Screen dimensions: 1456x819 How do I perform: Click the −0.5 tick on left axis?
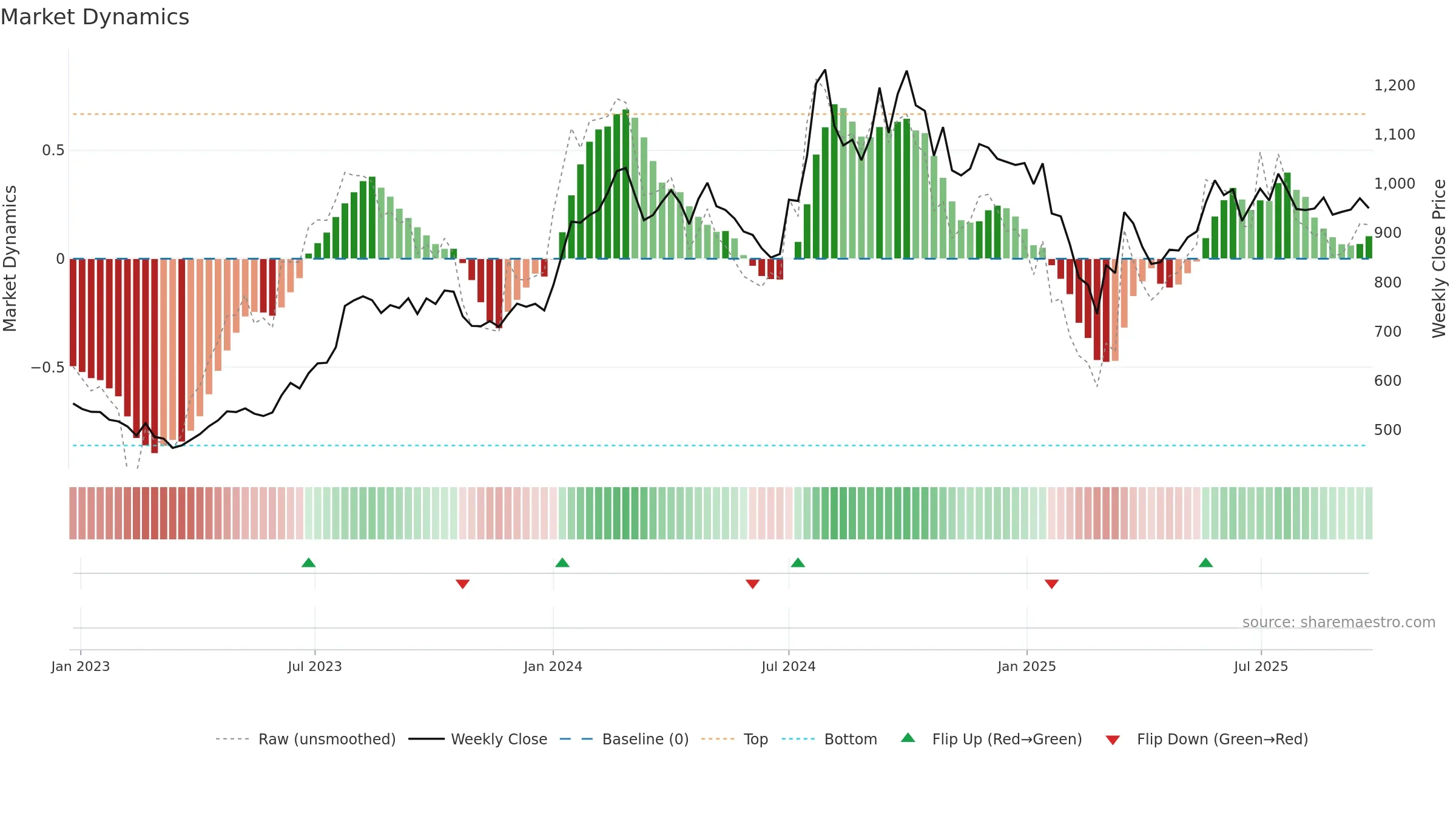coord(48,368)
